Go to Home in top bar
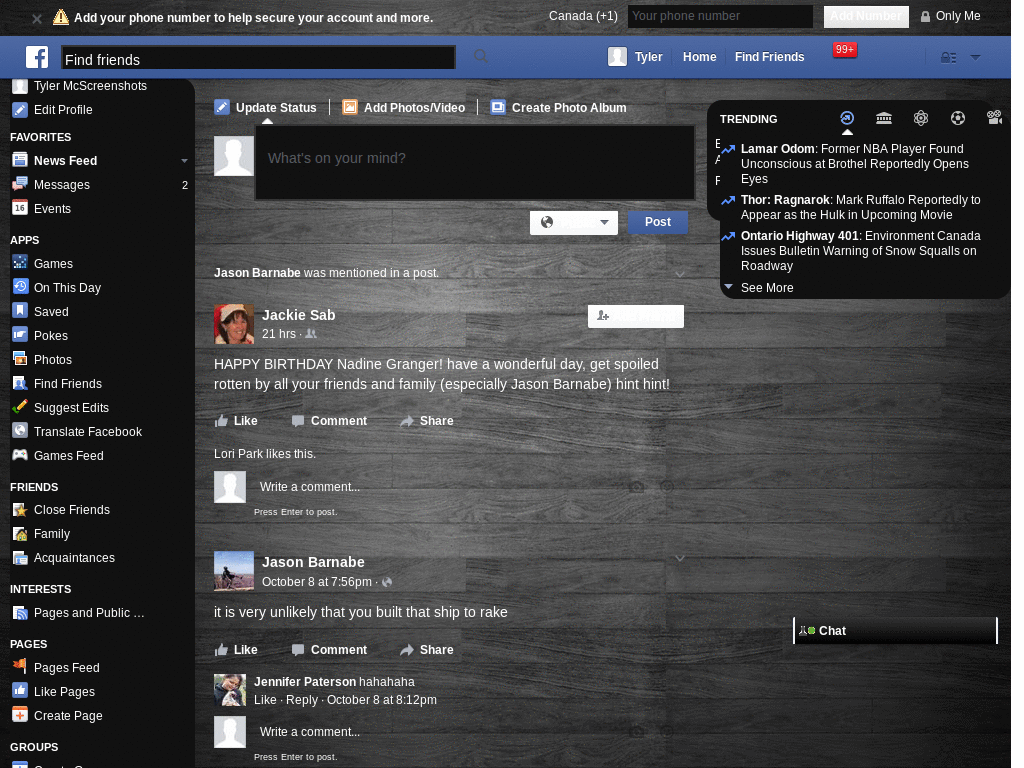Screen dimensions: 1024x768 (699, 57)
